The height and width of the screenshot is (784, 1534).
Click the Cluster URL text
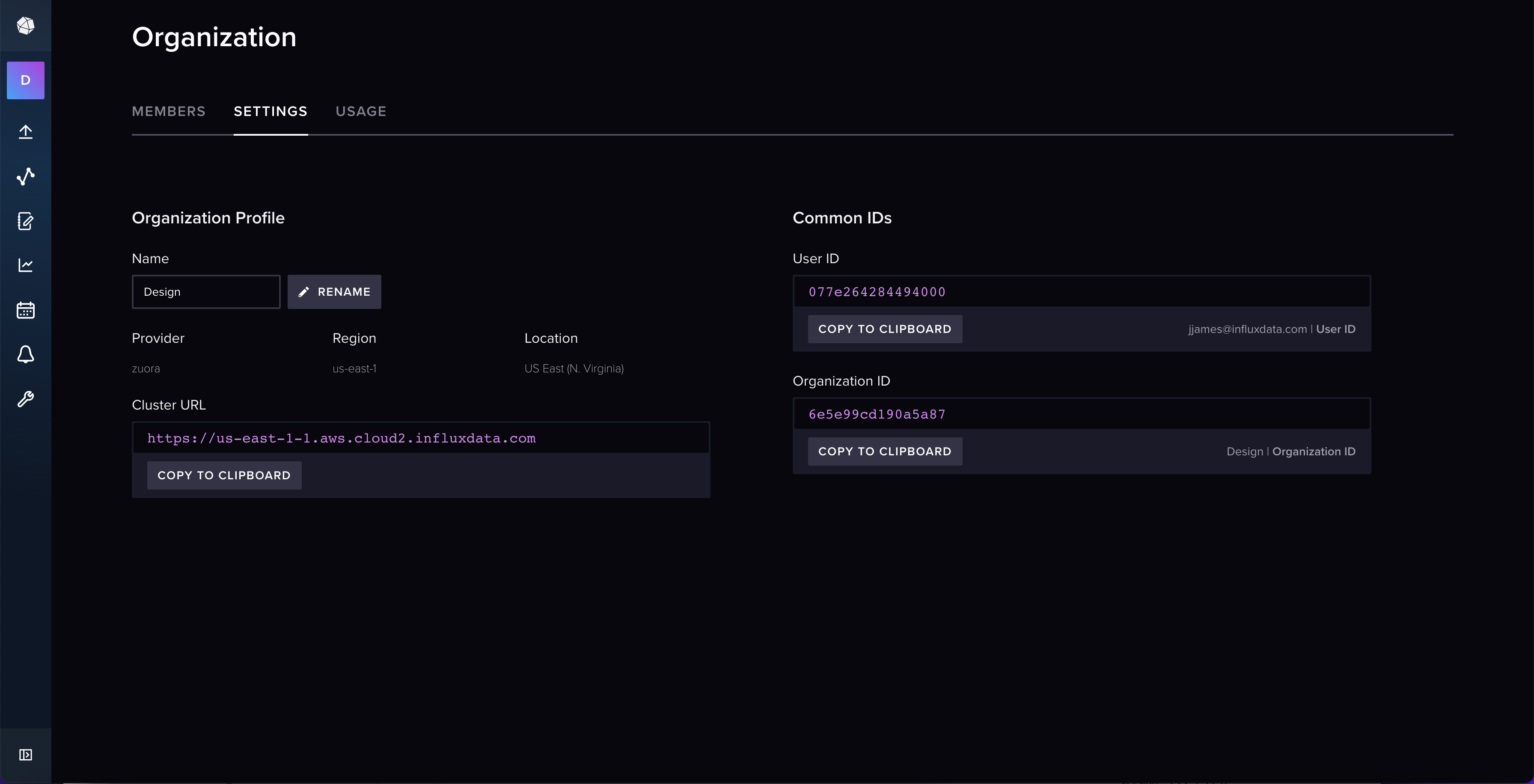(341, 438)
